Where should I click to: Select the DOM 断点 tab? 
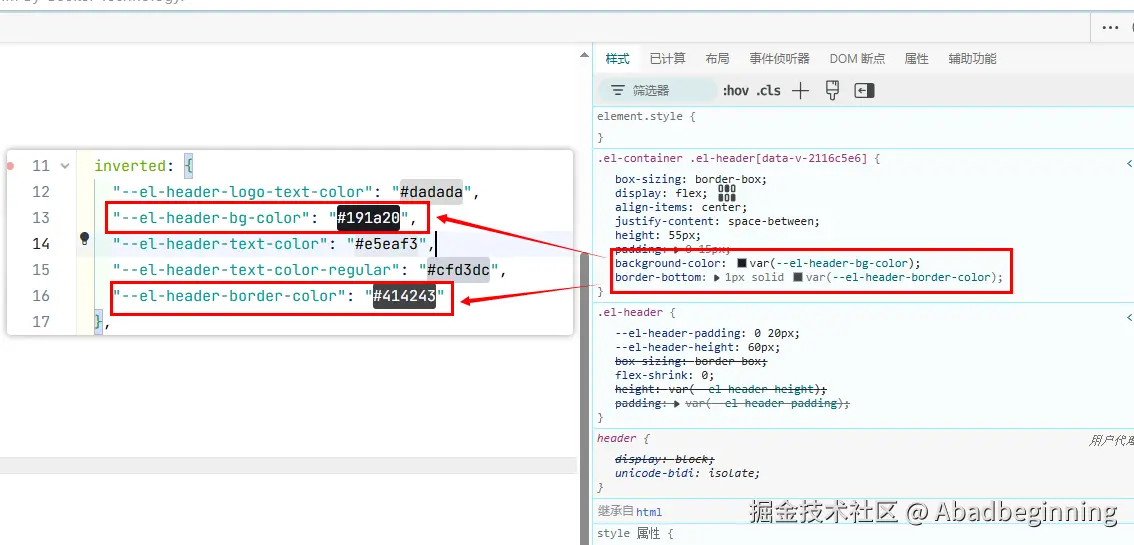(x=857, y=59)
